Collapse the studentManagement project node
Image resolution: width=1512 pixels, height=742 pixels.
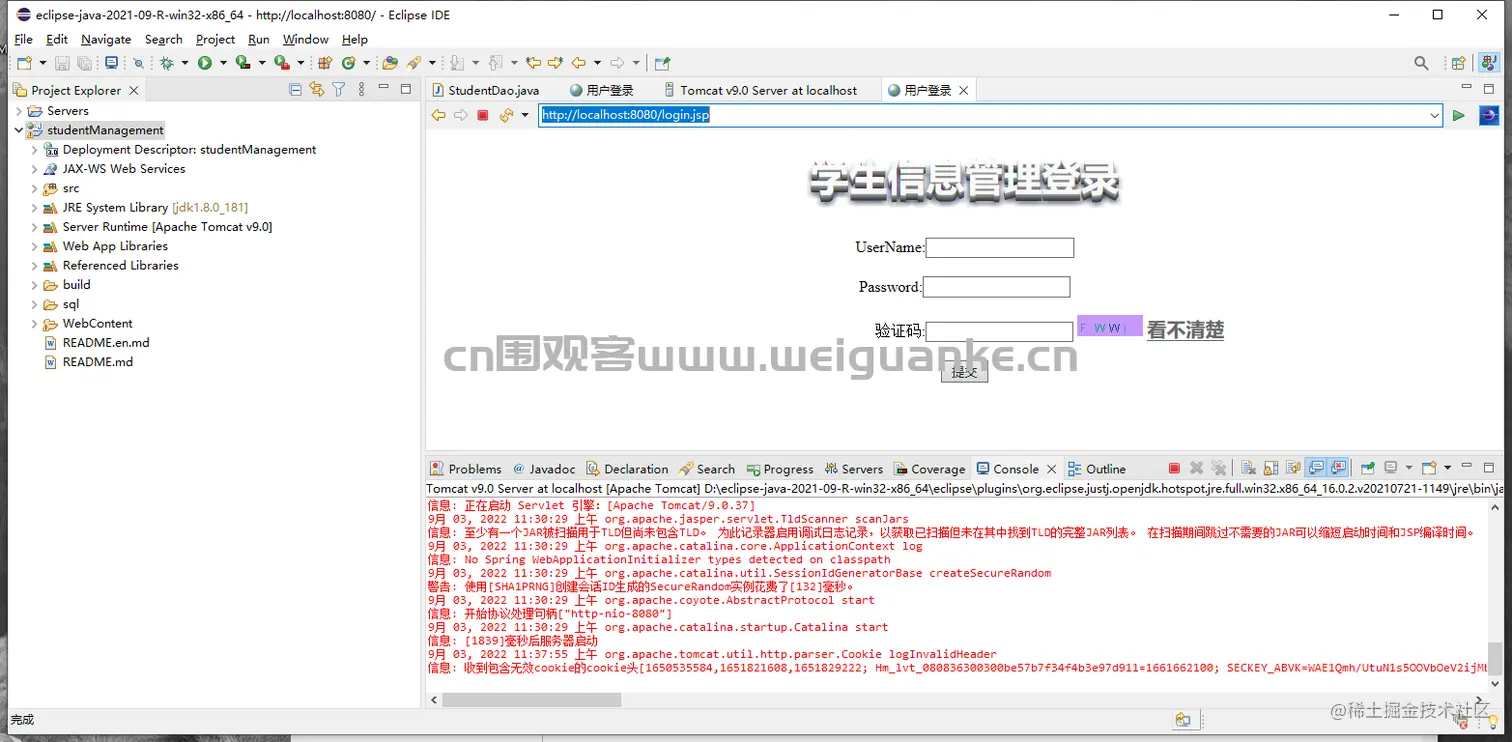18,130
